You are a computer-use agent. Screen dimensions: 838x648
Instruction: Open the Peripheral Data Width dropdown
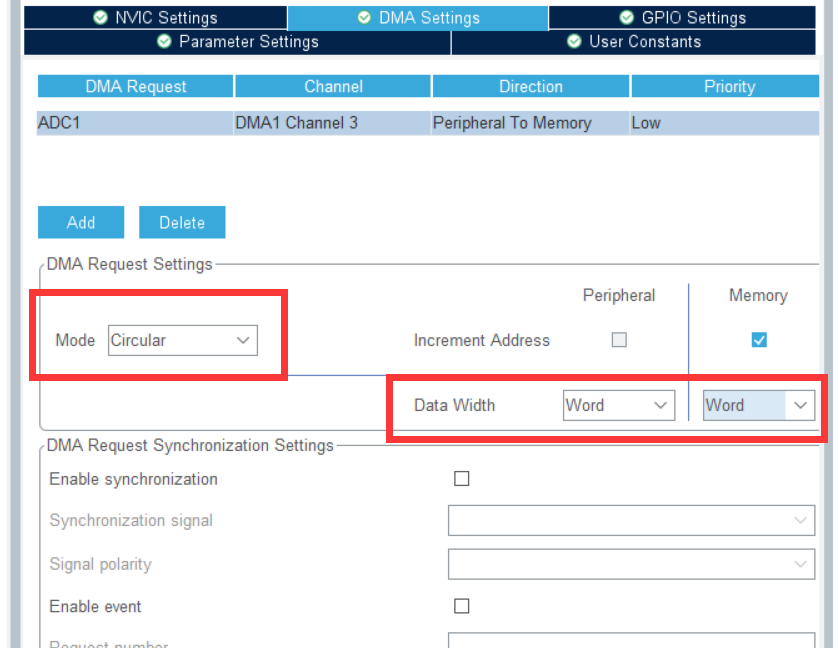click(x=617, y=405)
